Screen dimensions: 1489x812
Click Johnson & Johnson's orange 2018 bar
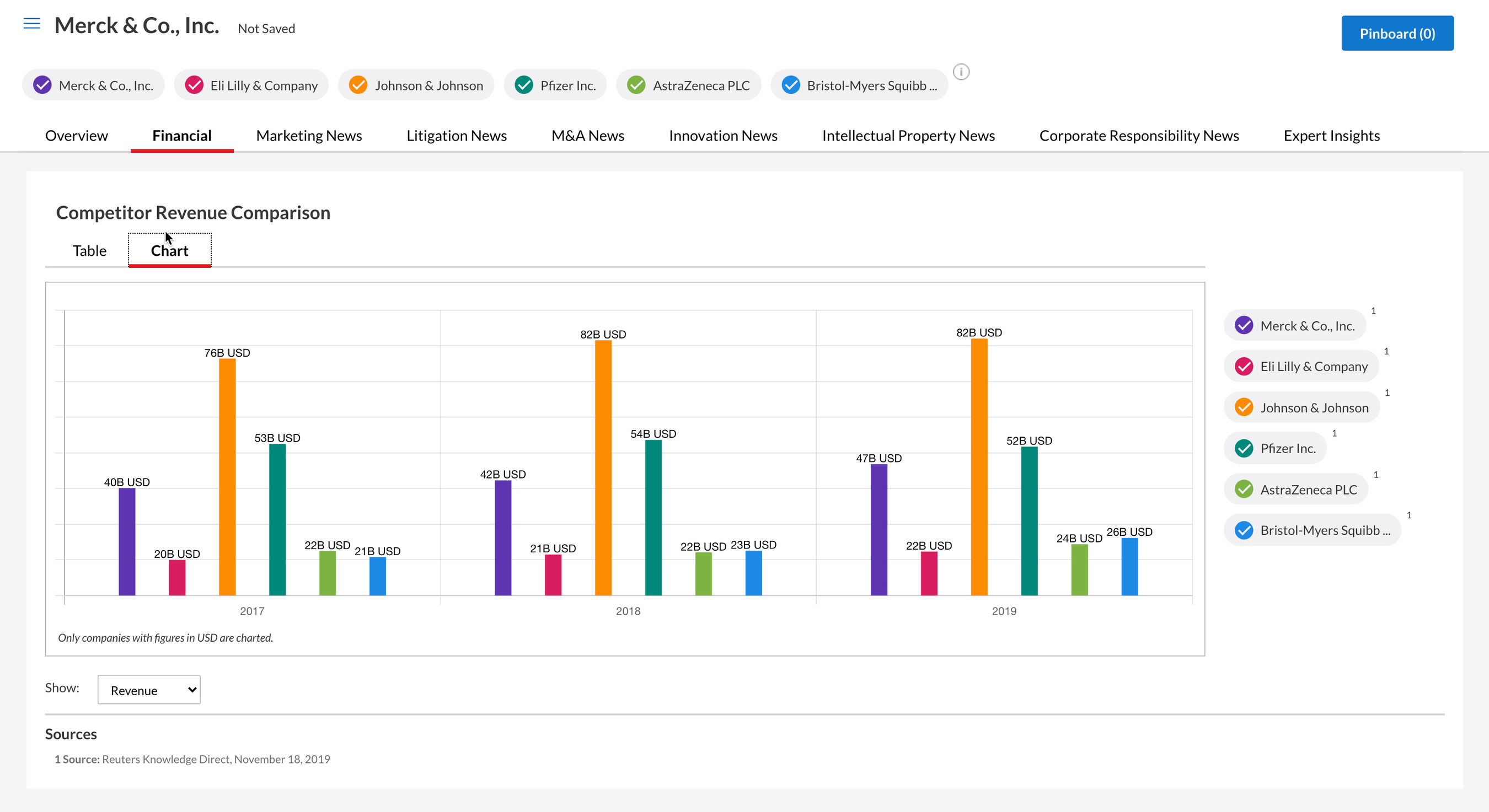click(603, 468)
